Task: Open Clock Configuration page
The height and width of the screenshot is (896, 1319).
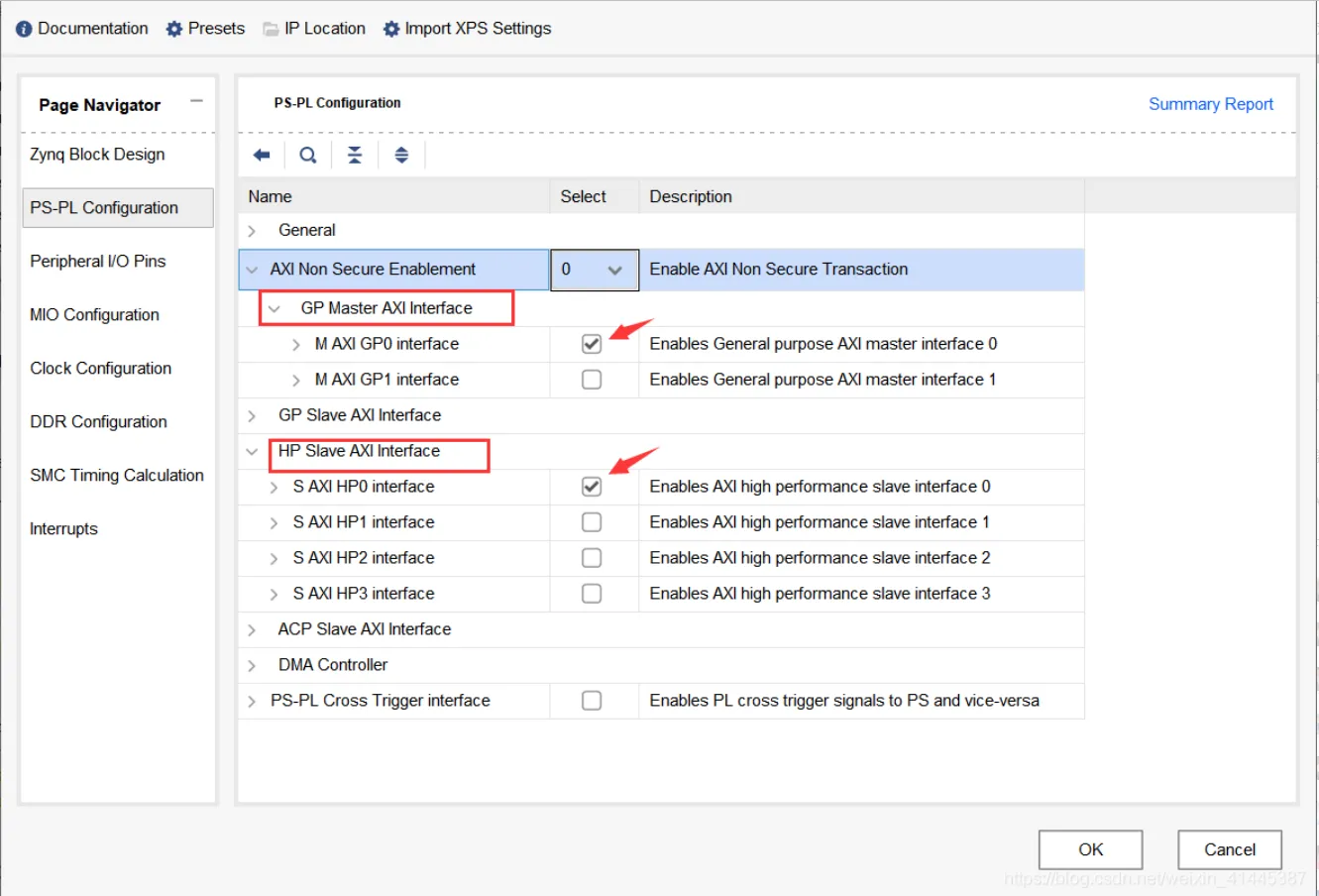Action: click(x=100, y=369)
